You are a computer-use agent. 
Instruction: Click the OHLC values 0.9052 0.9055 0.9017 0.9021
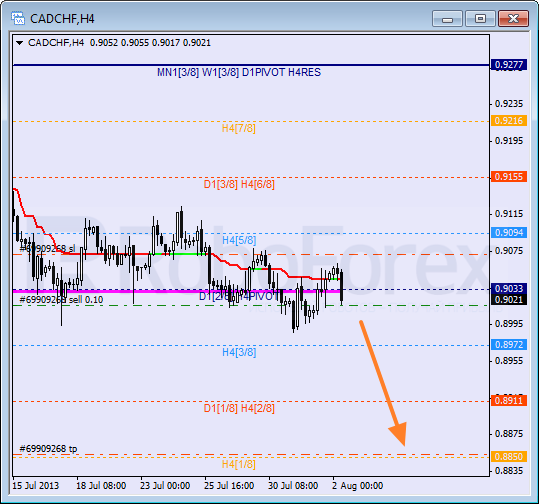pyautogui.click(x=150, y=43)
